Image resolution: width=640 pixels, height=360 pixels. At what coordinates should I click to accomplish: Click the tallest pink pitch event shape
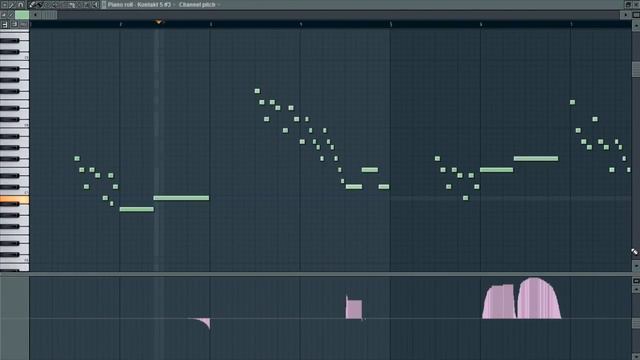pos(539,298)
